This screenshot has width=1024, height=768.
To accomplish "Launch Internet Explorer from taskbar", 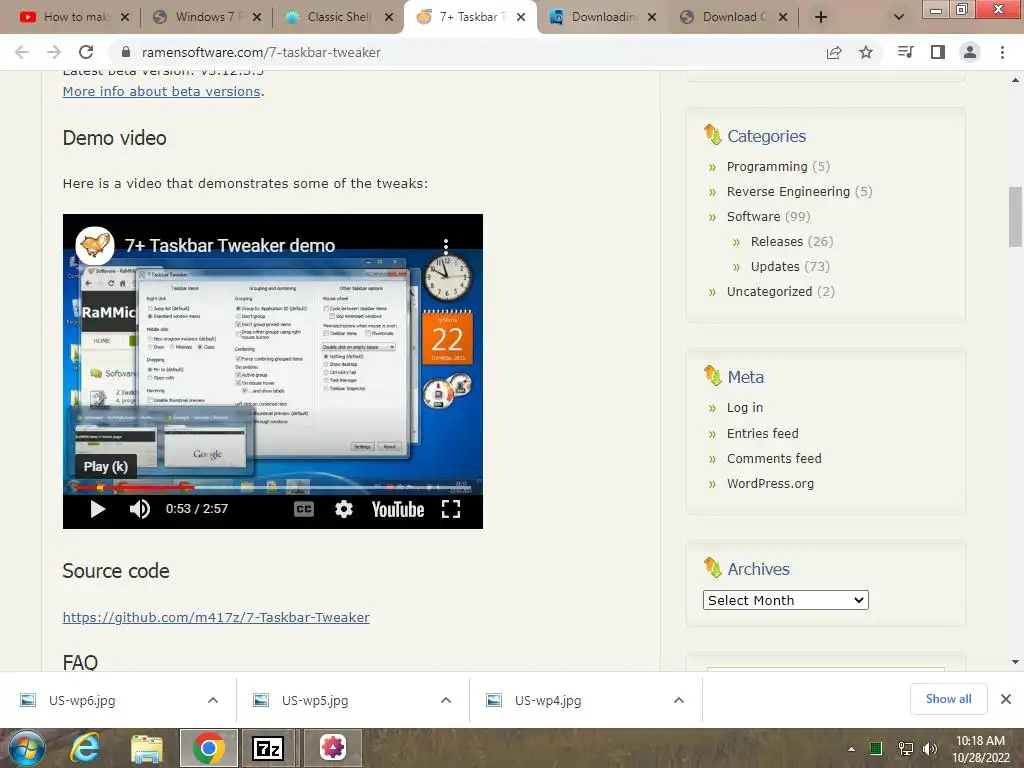I will 85,748.
